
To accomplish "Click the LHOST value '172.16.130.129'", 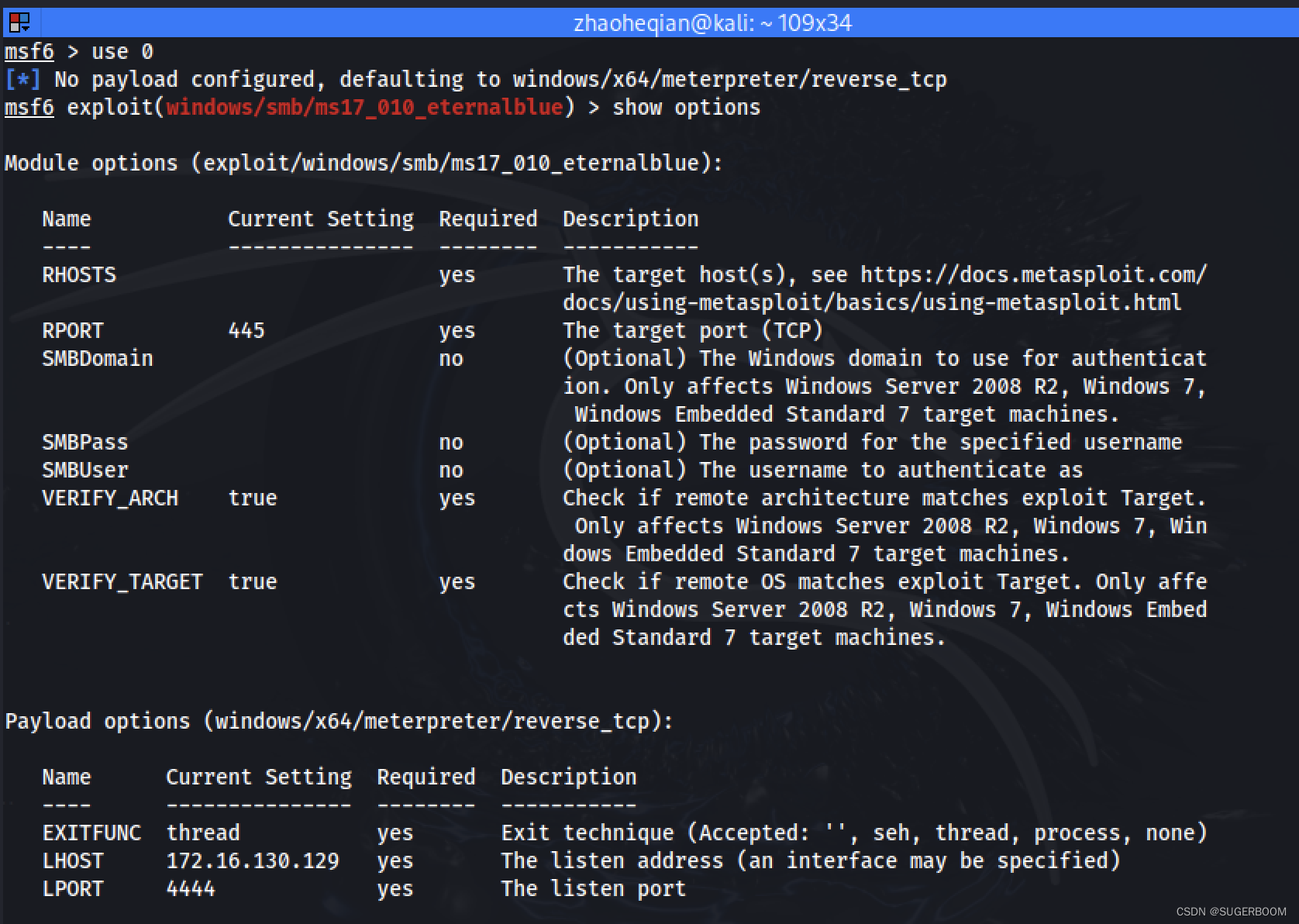I will (x=253, y=861).
